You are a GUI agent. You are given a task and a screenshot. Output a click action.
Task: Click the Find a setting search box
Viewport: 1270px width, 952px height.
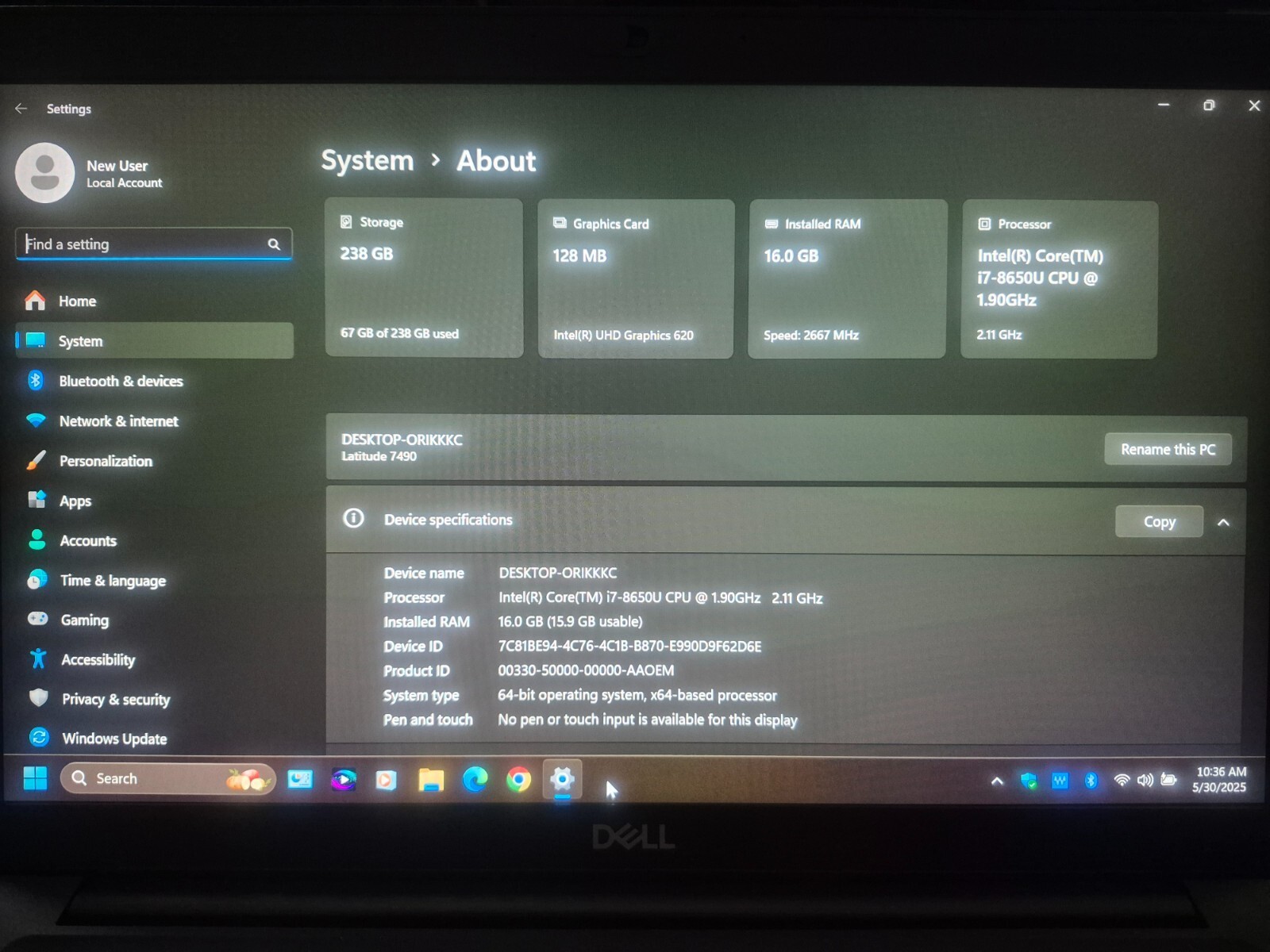153,244
